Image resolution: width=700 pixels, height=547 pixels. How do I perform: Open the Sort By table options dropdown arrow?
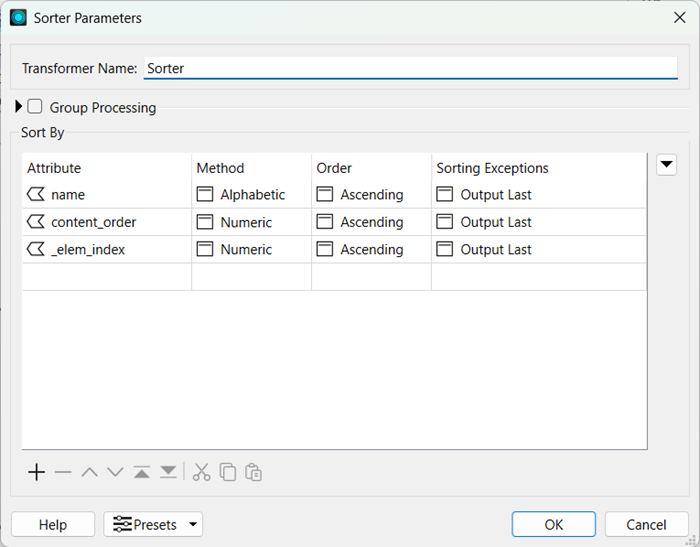[x=667, y=165]
